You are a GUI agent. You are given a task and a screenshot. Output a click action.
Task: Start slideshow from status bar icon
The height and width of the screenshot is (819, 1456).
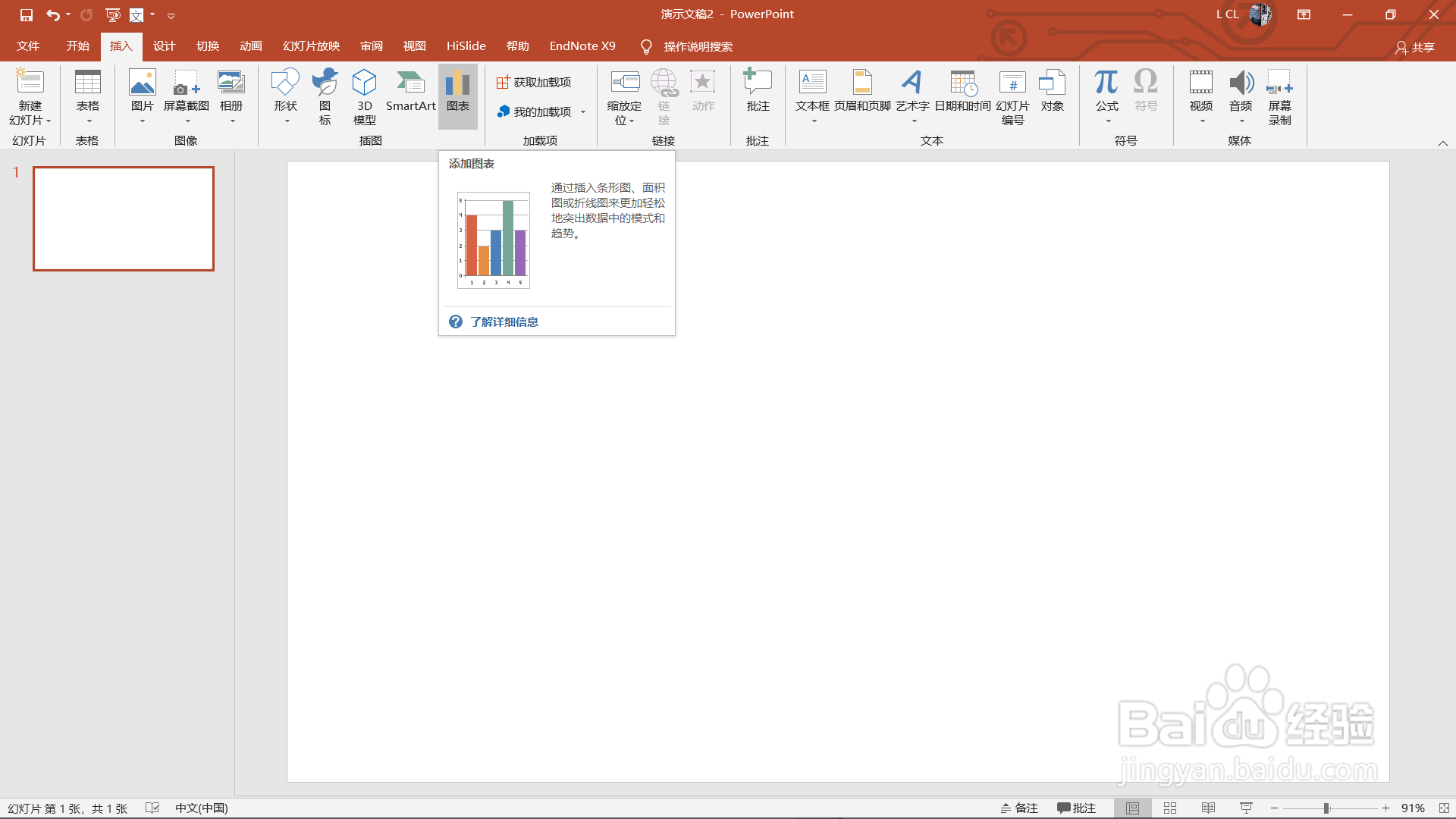[1246, 808]
